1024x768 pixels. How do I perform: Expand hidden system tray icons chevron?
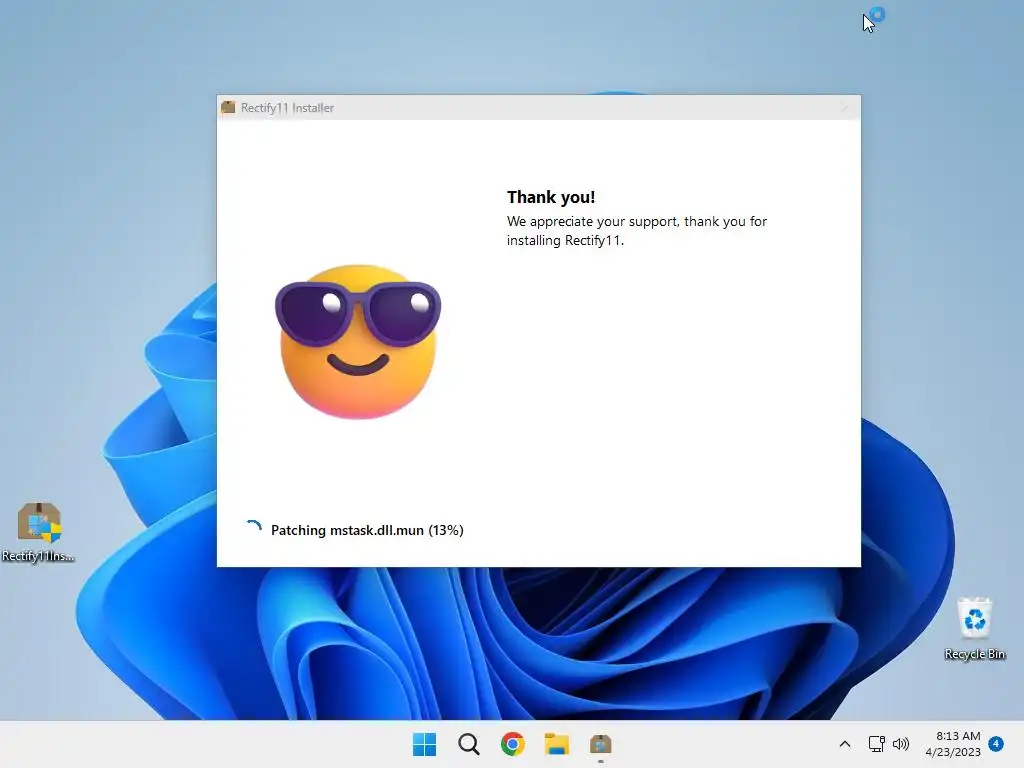844,744
